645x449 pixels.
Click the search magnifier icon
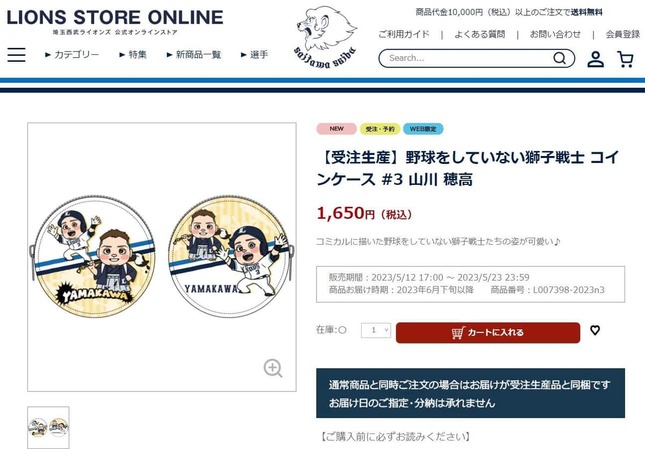[559, 58]
